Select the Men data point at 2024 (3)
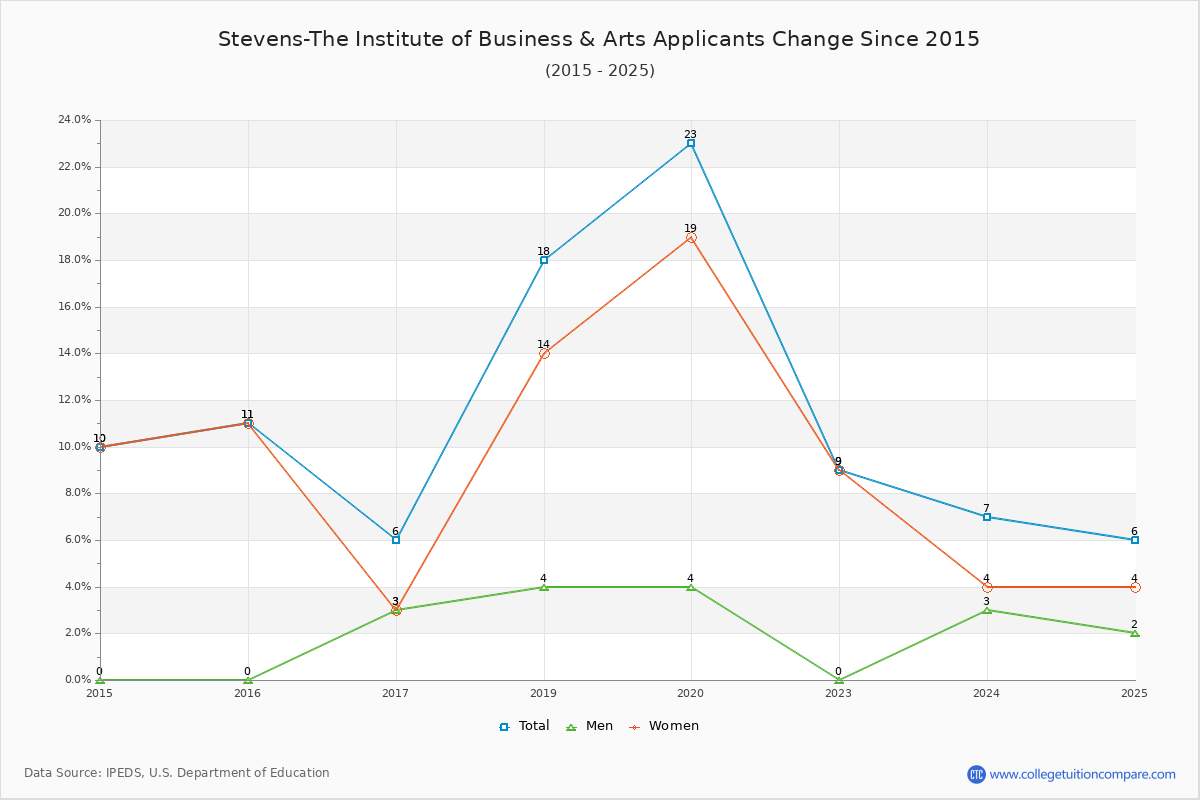Image resolution: width=1200 pixels, height=800 pixels. 987,610
